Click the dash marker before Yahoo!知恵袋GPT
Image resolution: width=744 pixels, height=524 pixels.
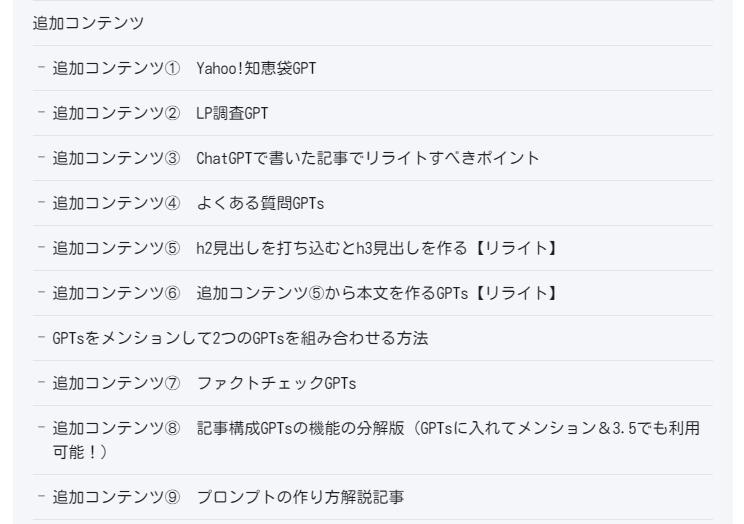coord(41,67)
